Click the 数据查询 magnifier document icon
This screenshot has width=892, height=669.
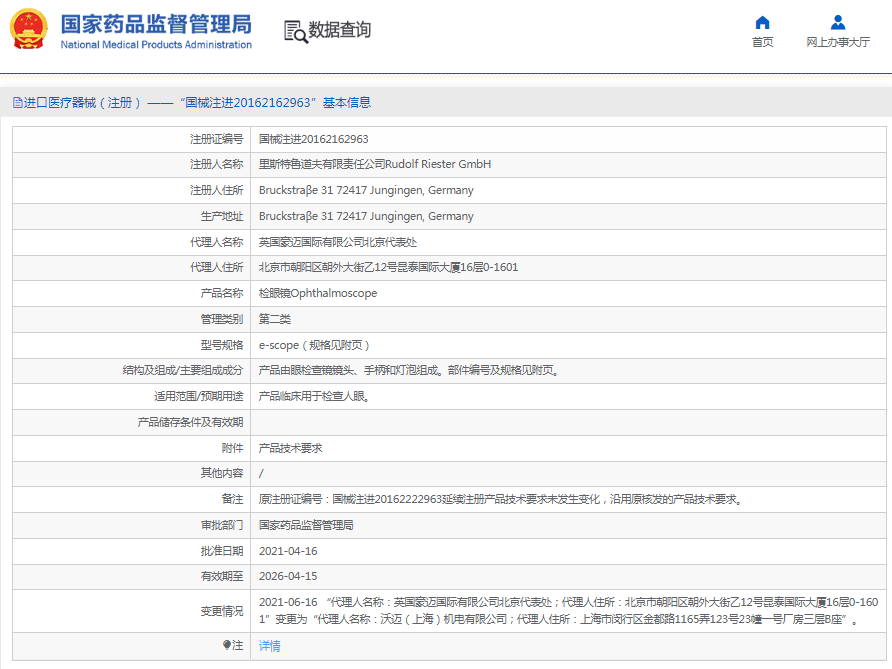[295, 31]
